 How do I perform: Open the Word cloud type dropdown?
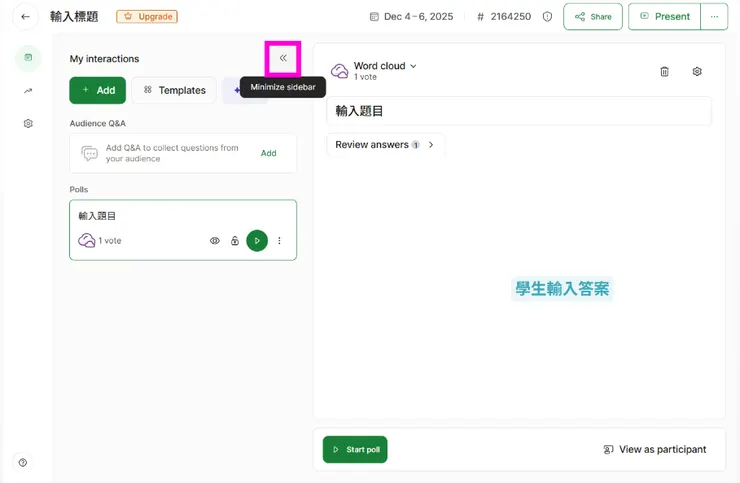pyautogui.click(x=385, y=66)
